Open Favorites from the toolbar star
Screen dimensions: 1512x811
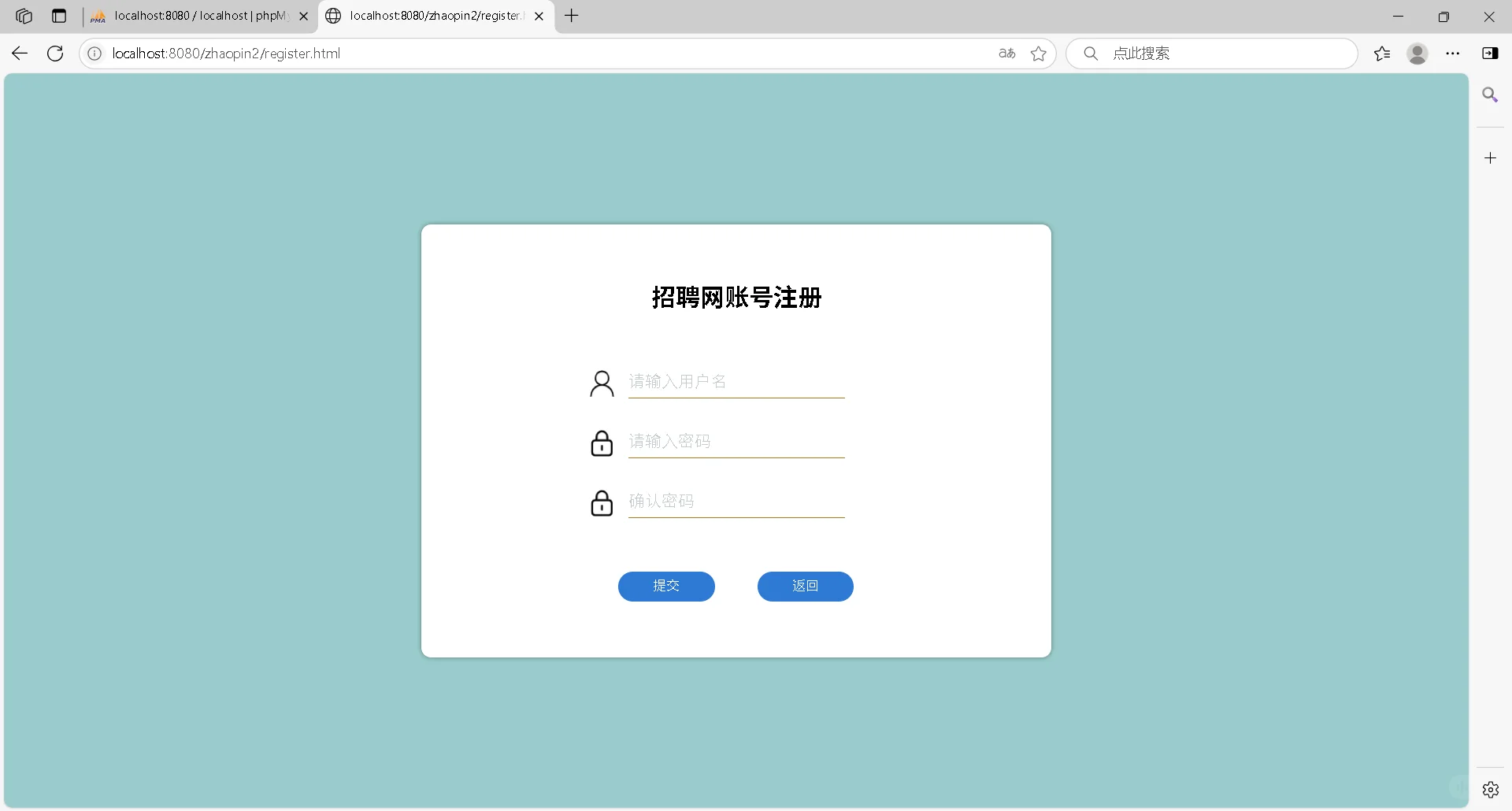point(1382,54)
